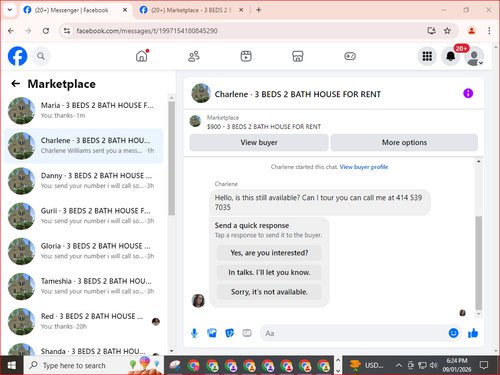
Task: Open the account profile avatar menu
Action: 474,56
